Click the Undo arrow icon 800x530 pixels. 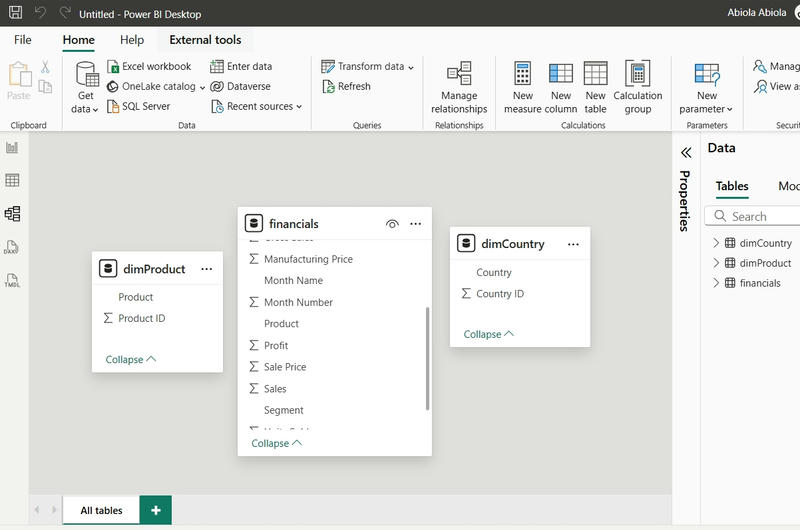click(x=40, y=12)
